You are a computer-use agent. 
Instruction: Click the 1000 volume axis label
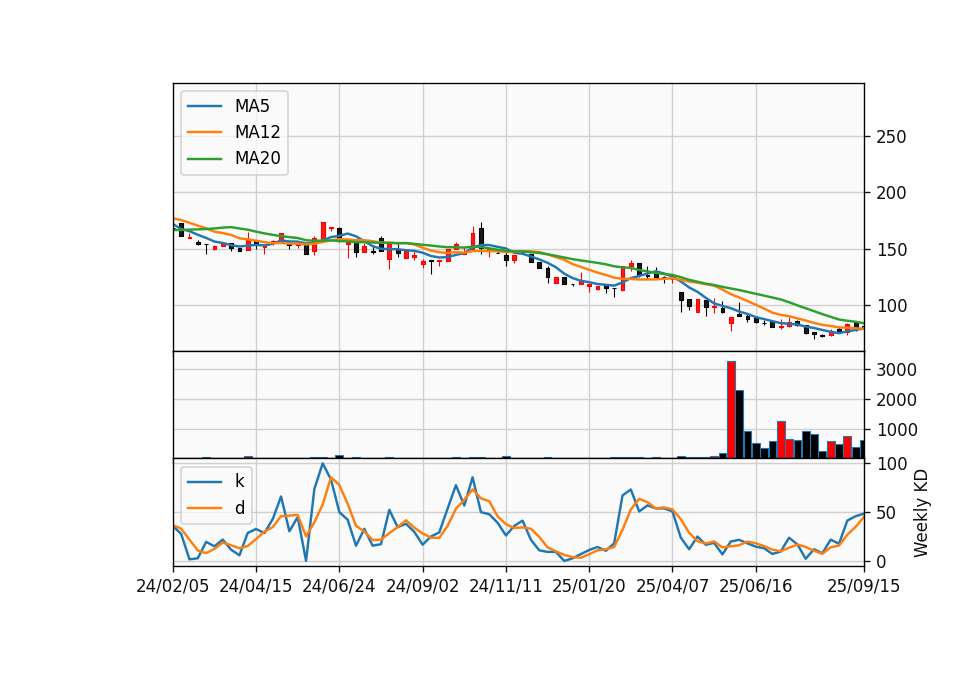(896, 430)
